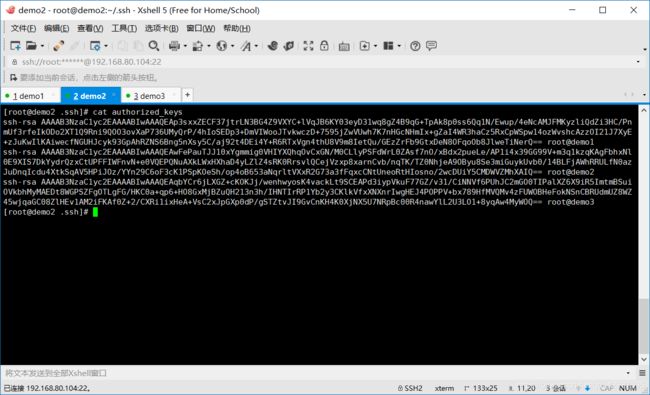Expand the color scheme dropdown arrow

click(209, 46)
